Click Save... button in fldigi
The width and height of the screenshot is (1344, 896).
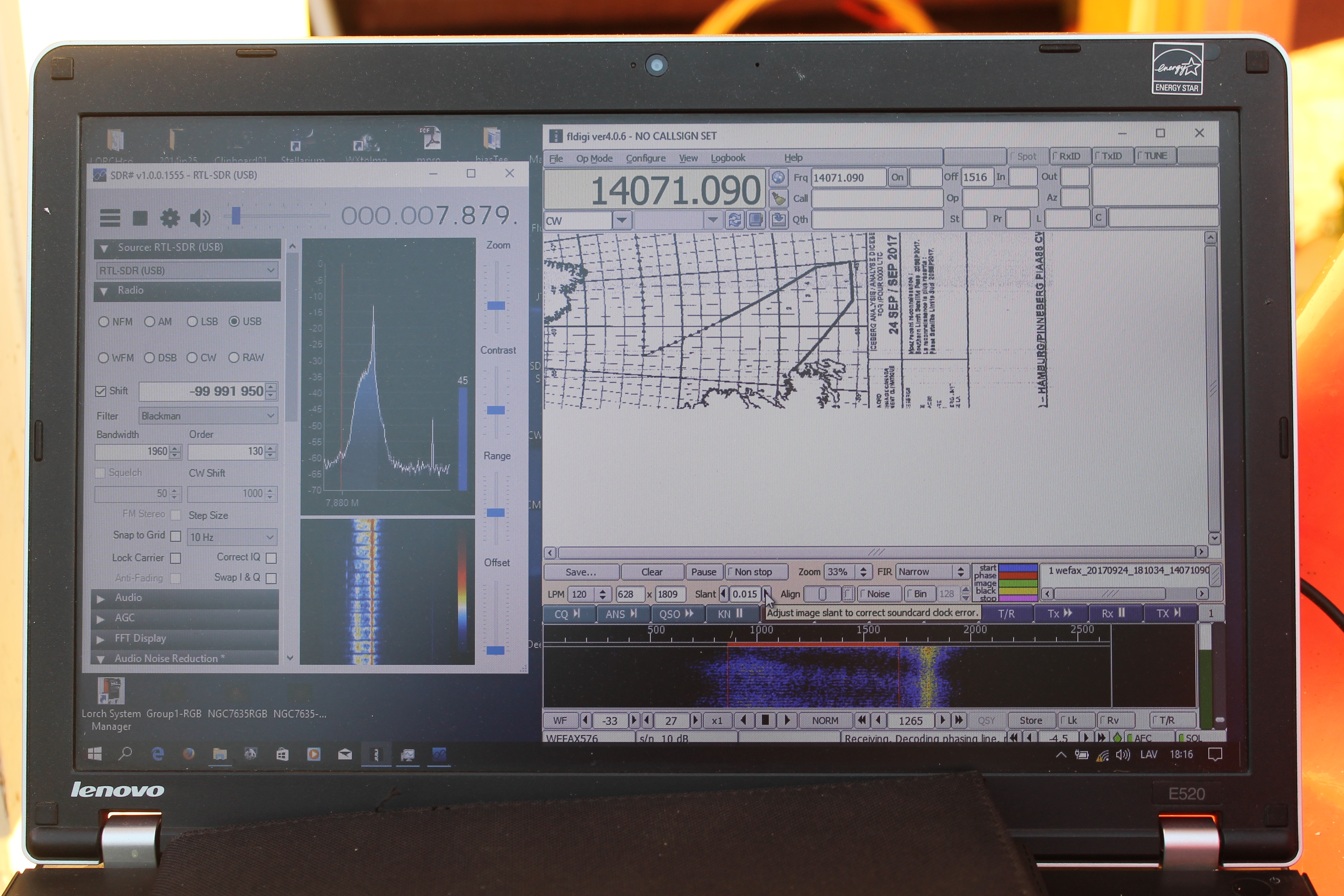[x=581, y=572]
